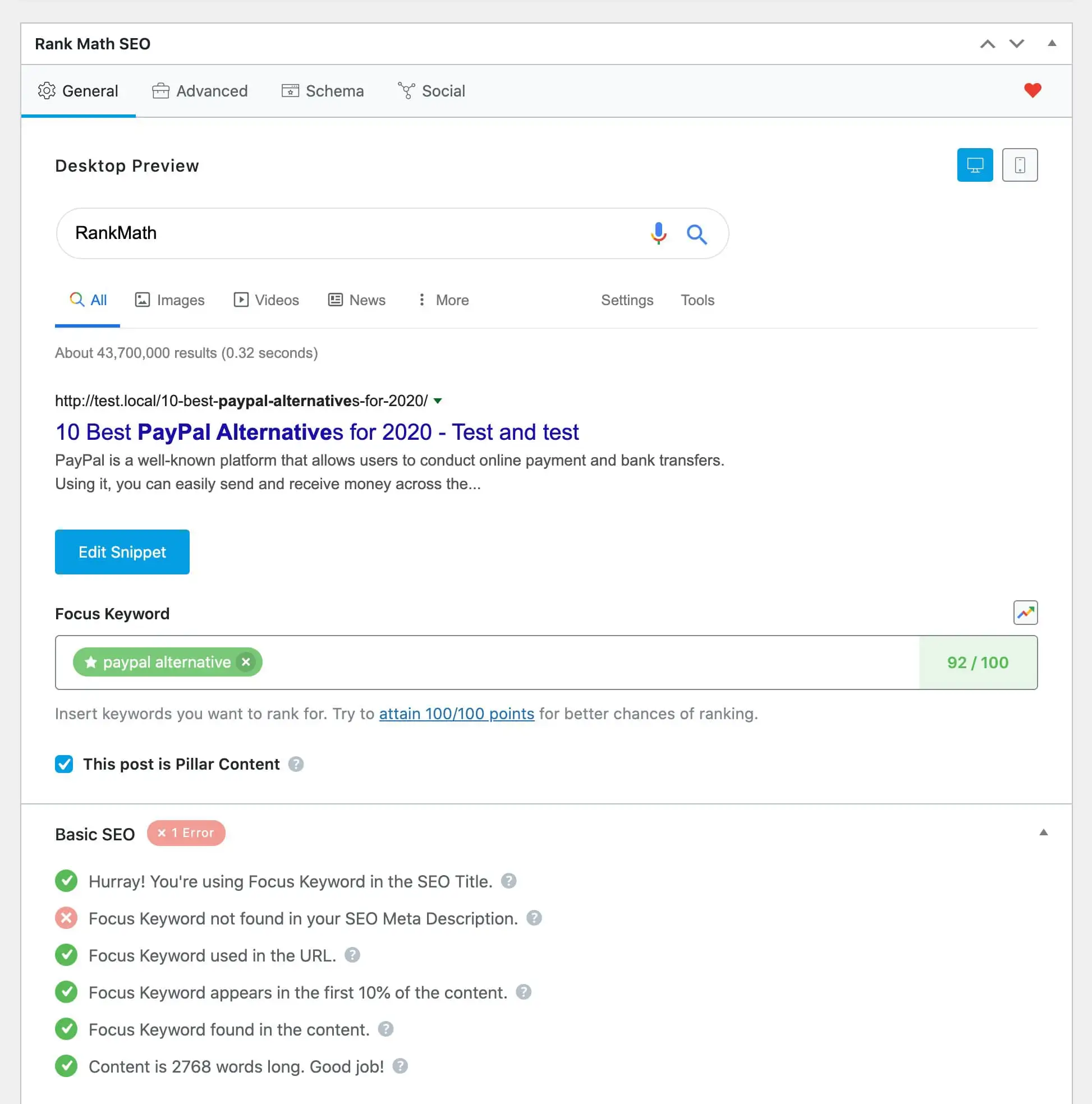This screenshot has height=1104, width=1092.
Task: Open help for Meta Description error
Action: click(534, 918)
